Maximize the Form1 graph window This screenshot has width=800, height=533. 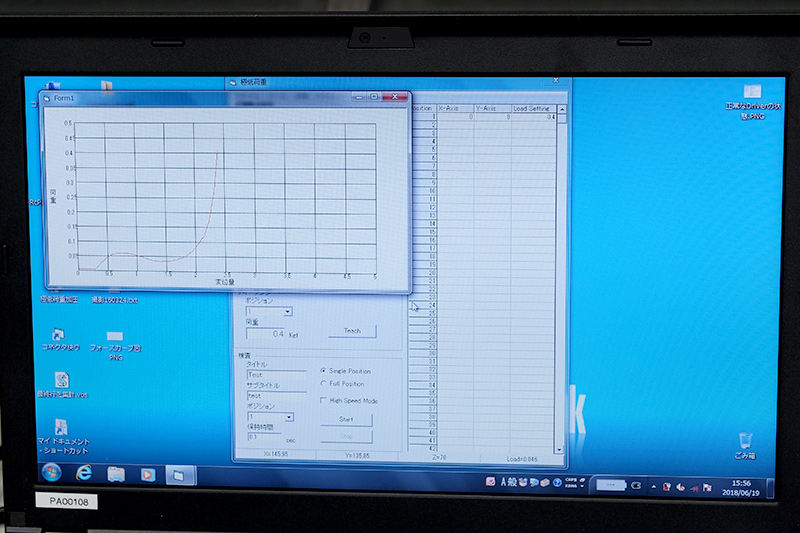(x=373, y=96)
